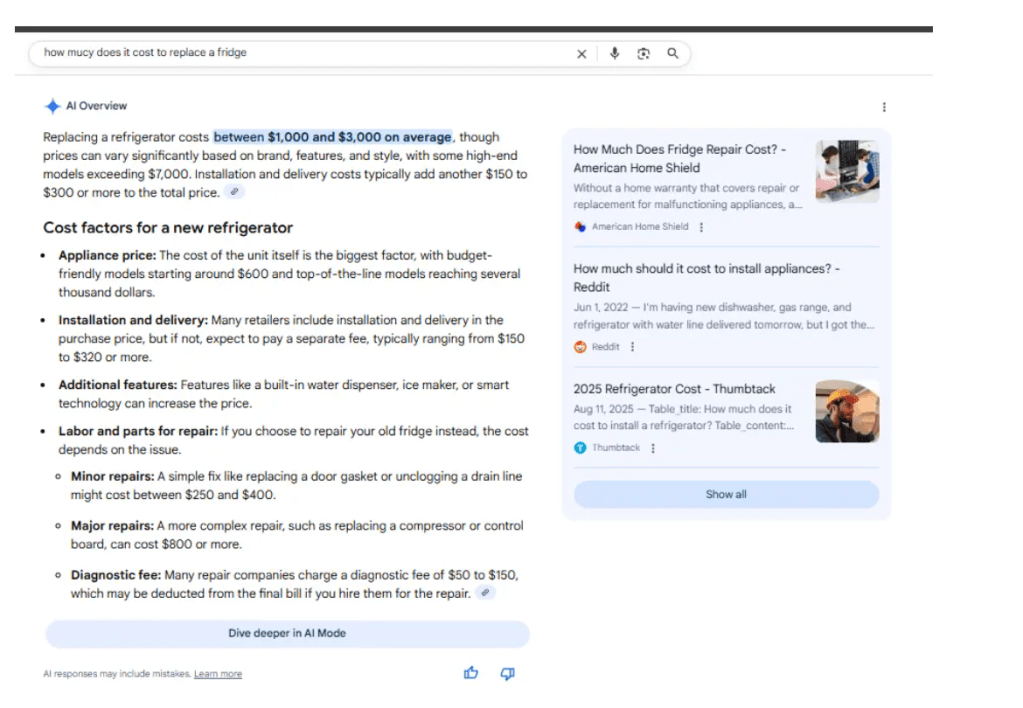Open Google Lens image search
Screen dimensions: 1023x708
click(643, 53)
